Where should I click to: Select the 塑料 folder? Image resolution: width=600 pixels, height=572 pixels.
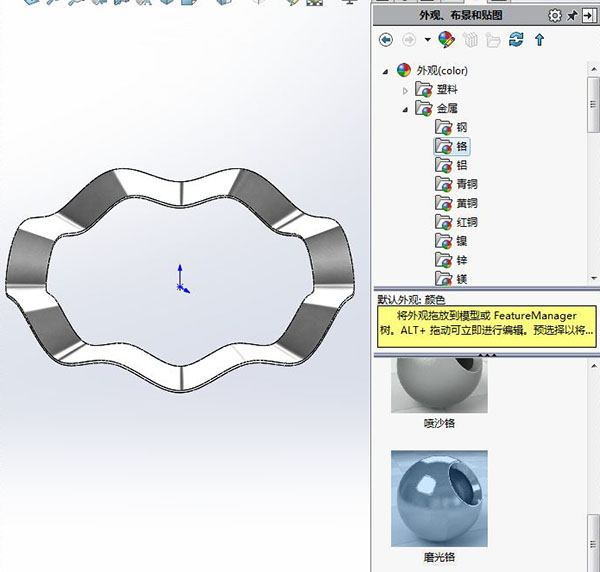[x=447, y=90]
